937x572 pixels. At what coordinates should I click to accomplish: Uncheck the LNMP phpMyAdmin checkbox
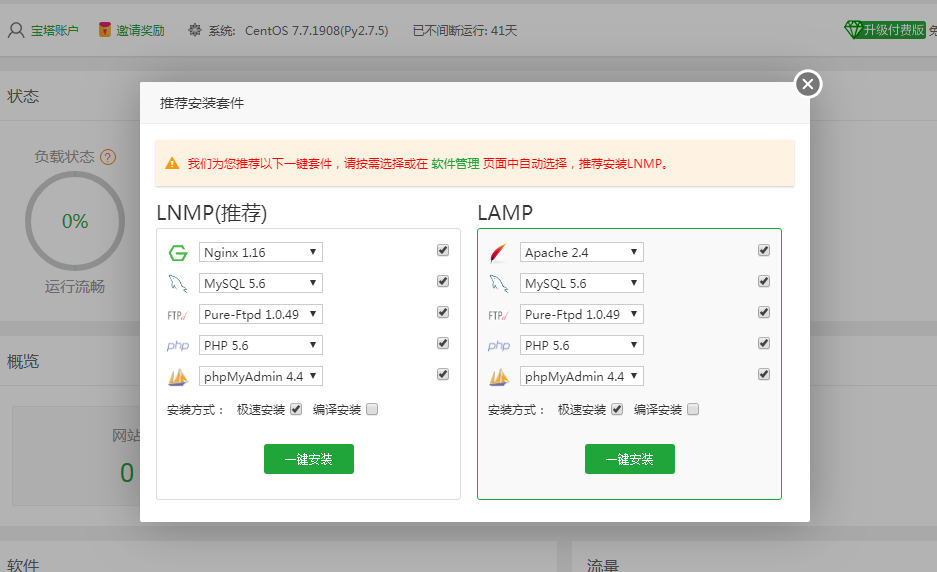coord(443,374)
